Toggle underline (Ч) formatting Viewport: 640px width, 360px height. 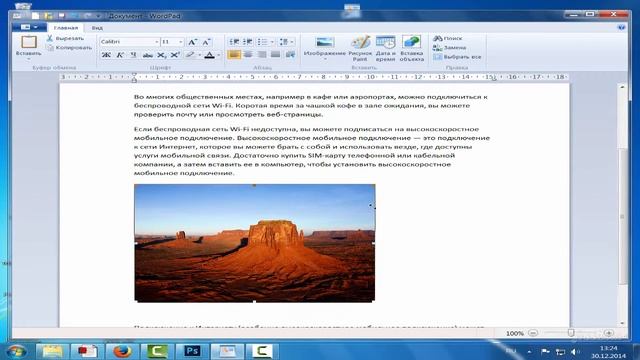(x=133, y=55)
